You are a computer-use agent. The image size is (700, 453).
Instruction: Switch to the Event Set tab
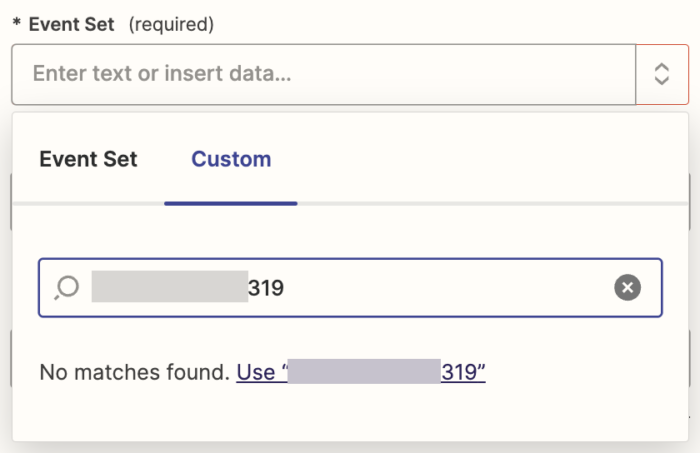click(x=88, y=159)
